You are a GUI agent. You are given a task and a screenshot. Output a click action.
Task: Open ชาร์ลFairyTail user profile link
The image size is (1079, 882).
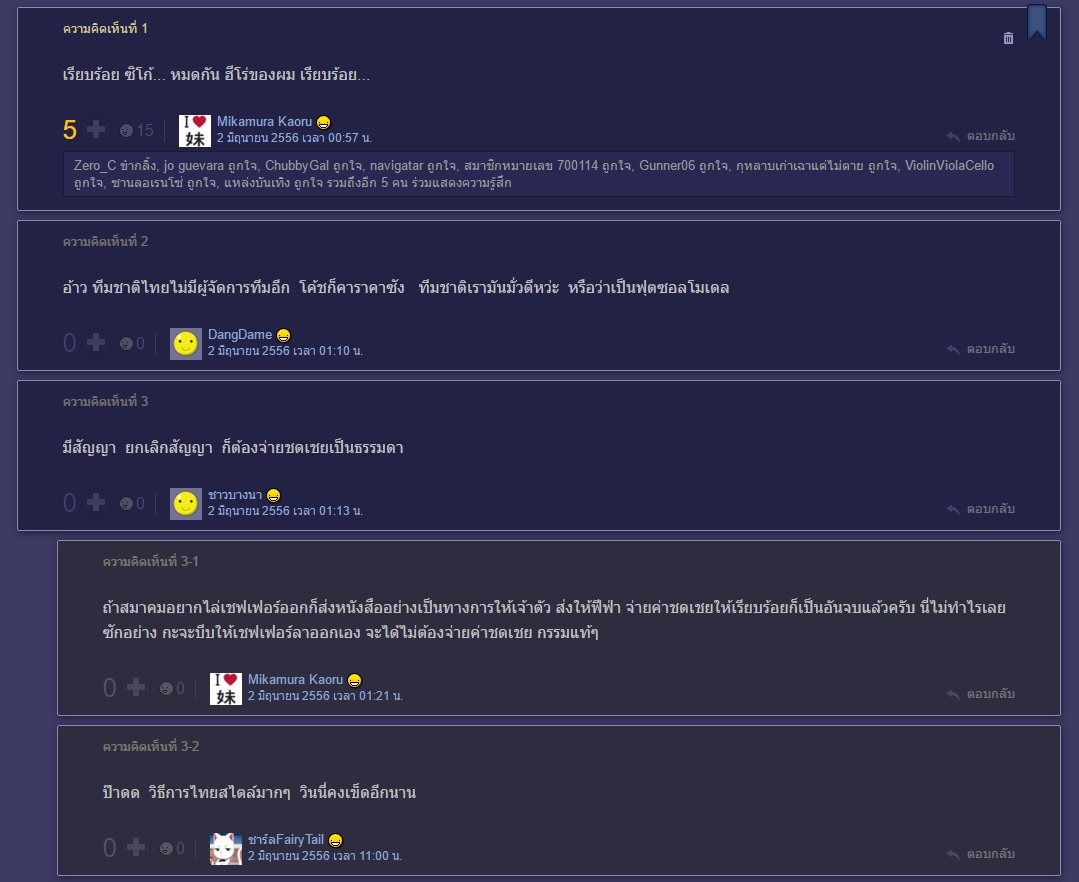click(286, 839)
